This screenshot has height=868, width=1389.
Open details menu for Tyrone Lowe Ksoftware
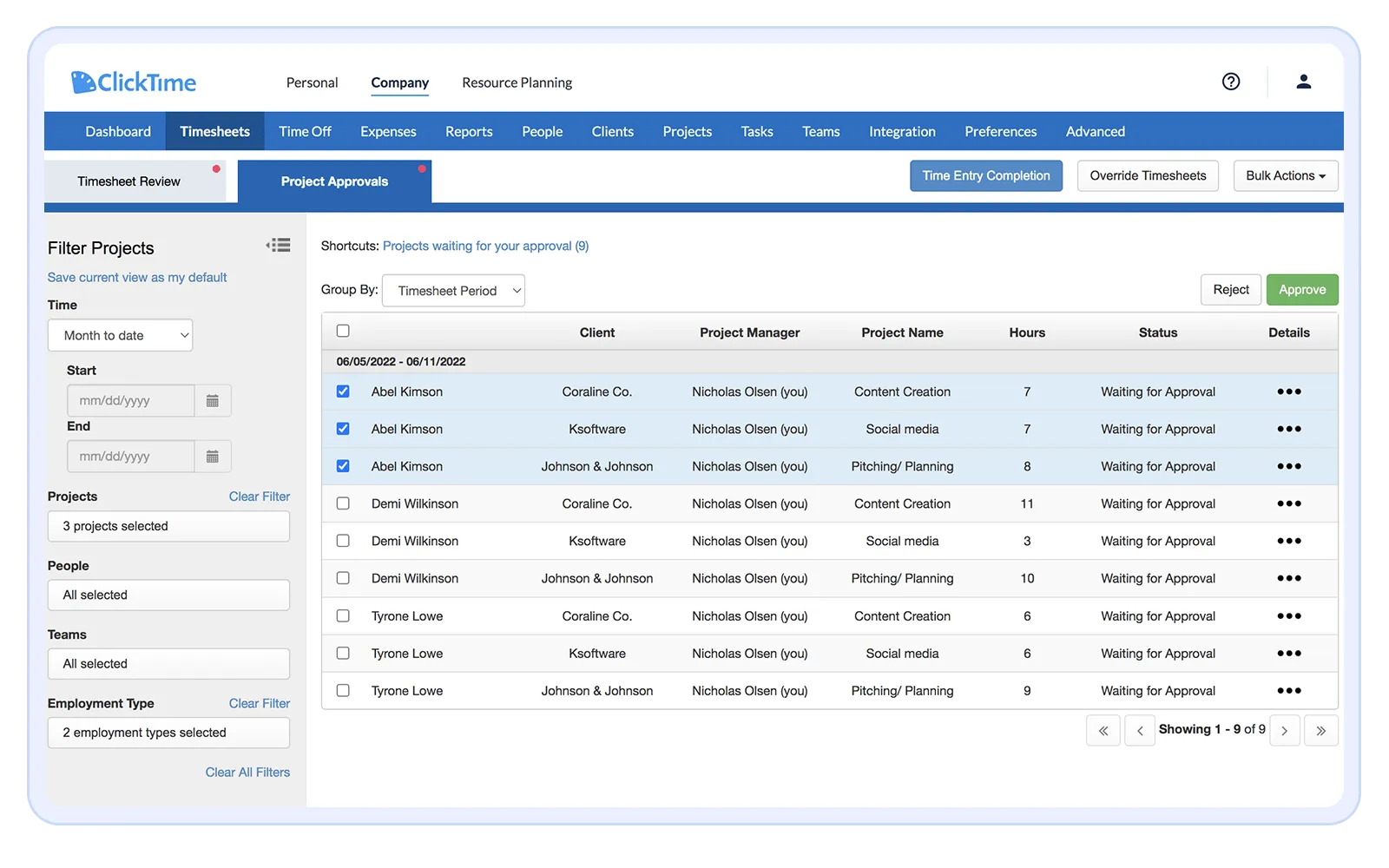(1289, 654)
